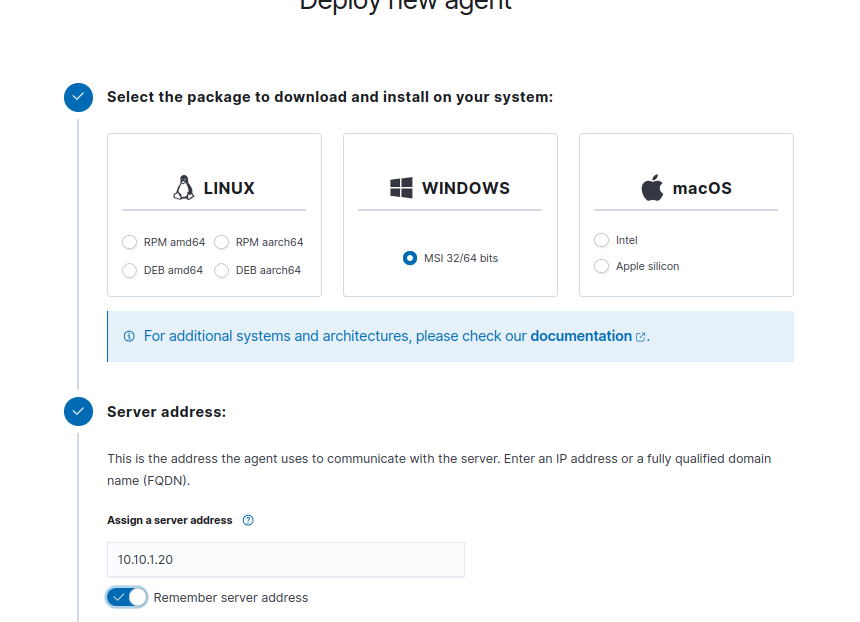This screenshot has width=860, height=622.
Task: Click the Linux penguin icon
Action: click(x=183, y=188)
